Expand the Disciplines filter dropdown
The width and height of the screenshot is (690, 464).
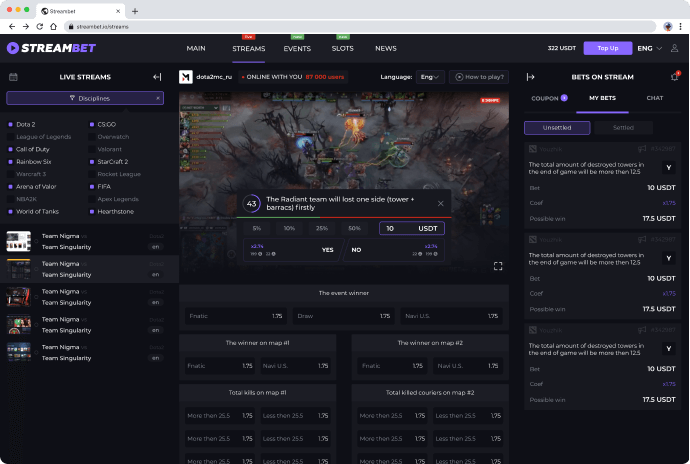point(85,98)
